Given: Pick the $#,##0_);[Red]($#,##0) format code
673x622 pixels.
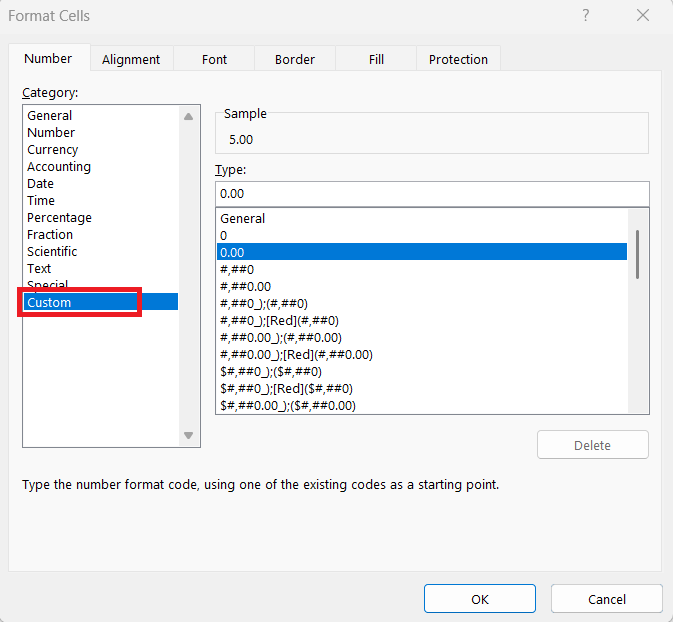Looking at the screenshot, I should [x=422, y=388].
